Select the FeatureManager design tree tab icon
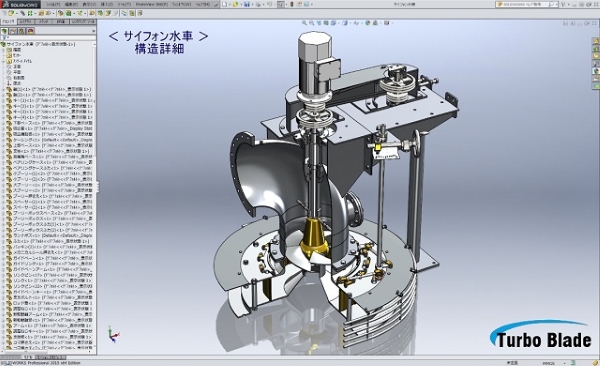 click(x=5, y=31)
